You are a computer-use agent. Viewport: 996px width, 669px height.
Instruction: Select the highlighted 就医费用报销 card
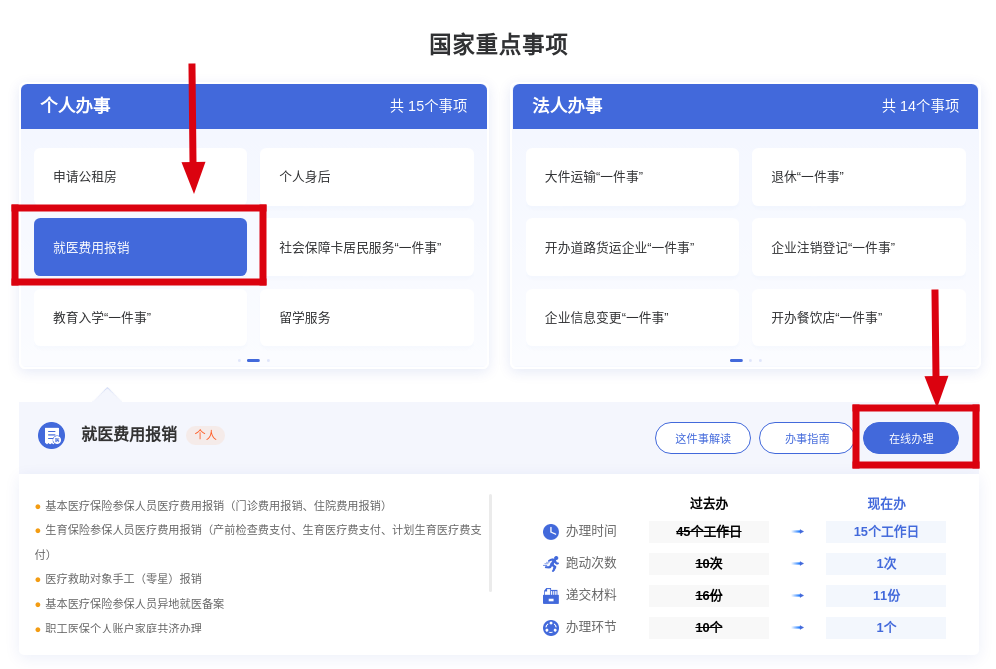(140, 247)
